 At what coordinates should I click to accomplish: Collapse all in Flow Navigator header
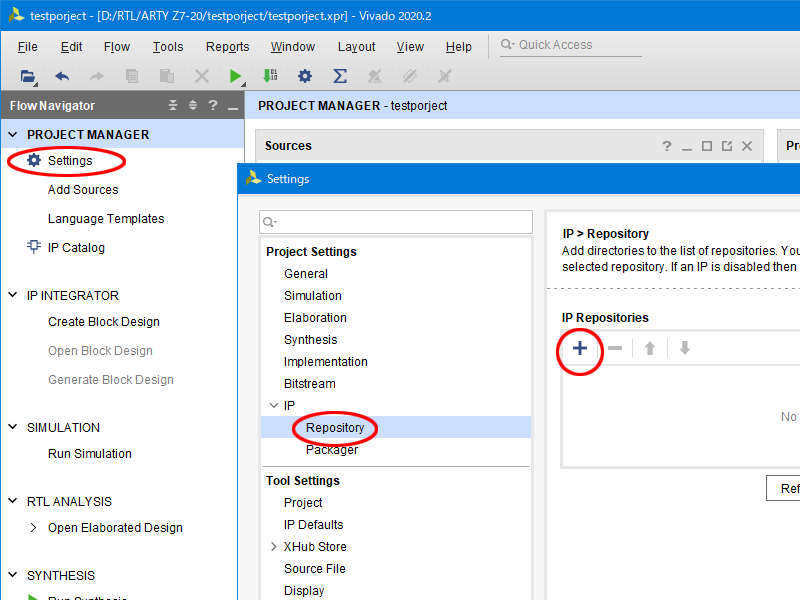pyautogui.click(x=172, y=105)
